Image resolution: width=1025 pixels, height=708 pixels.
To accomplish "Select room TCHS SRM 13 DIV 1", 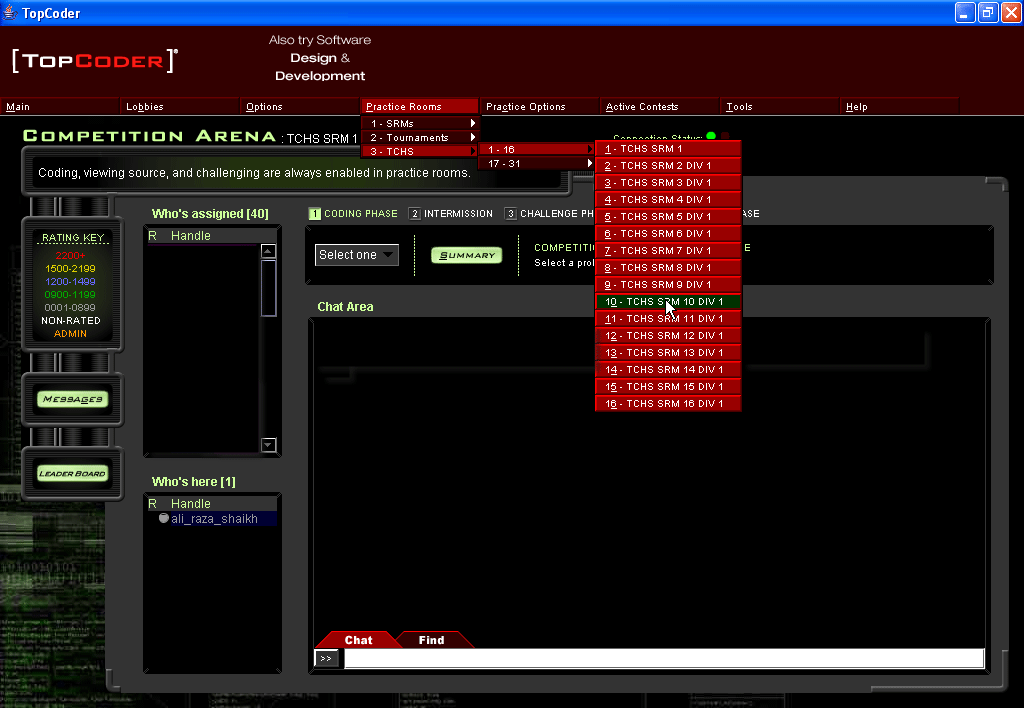I will [x=668, y=353].
